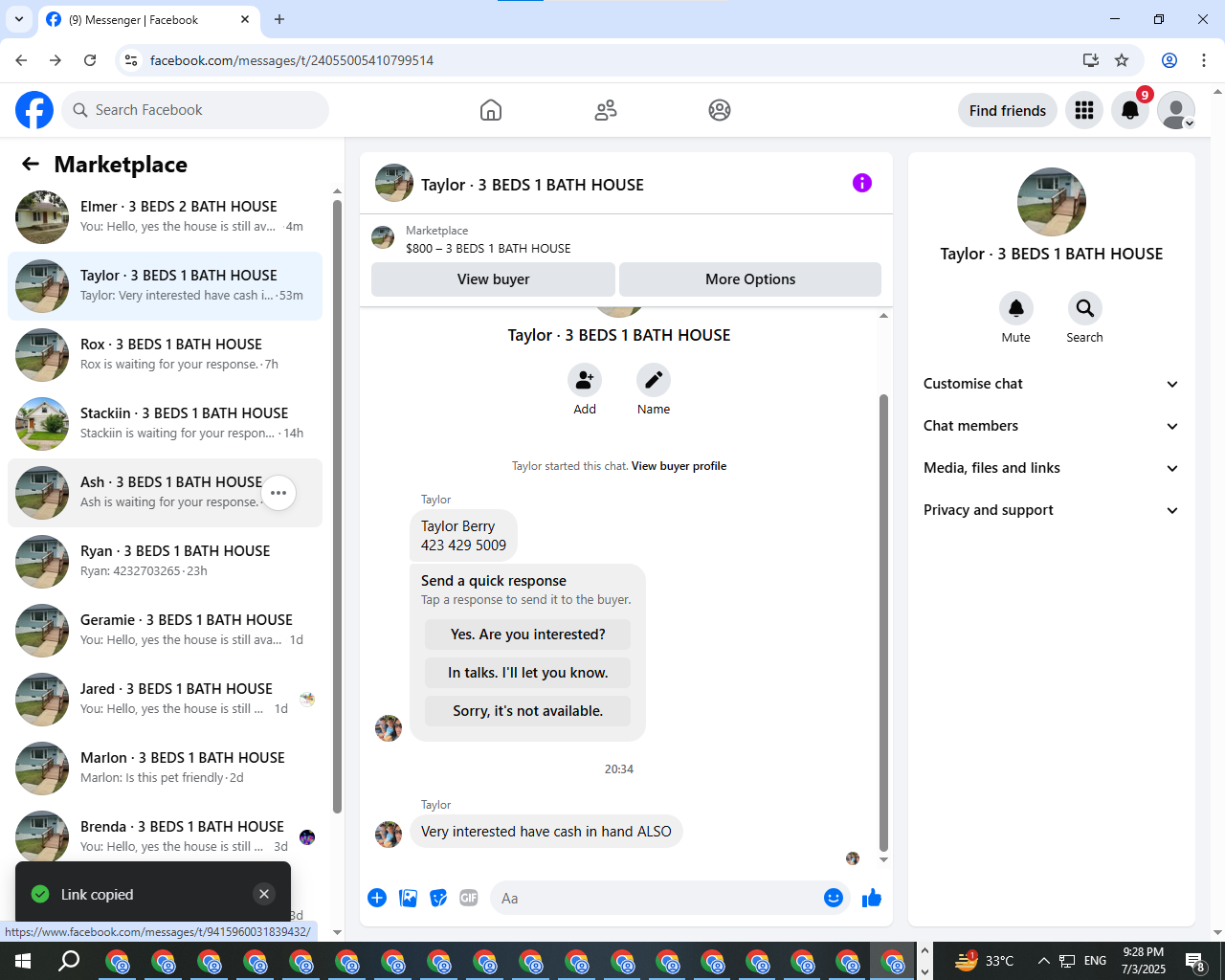Open the tab search dropdown arrow
Image resolution: width=1225 pixels, height=980 pixels.
tap(18, 19)
